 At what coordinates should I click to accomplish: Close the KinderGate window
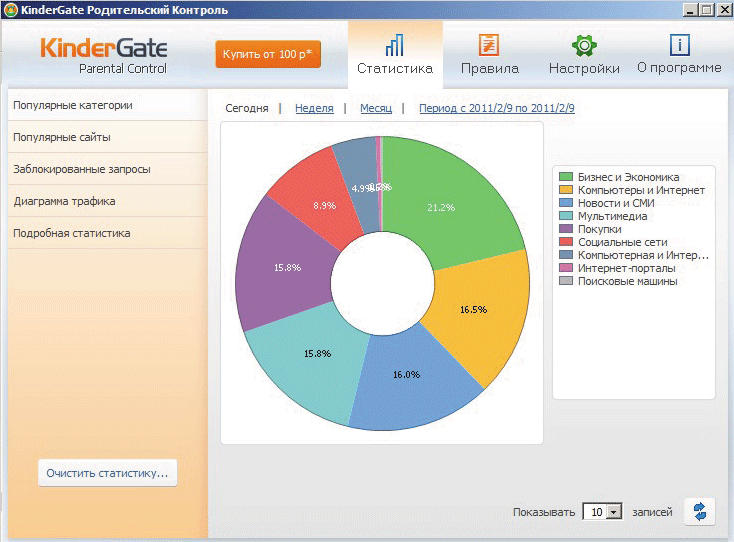[724, 10]
